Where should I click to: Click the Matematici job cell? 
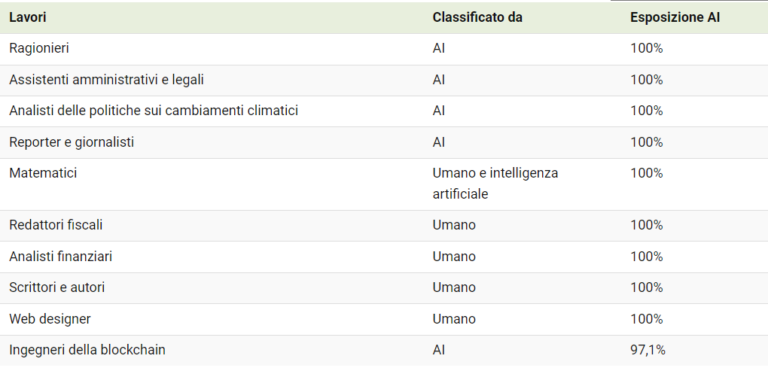click(x=43, y=173)
